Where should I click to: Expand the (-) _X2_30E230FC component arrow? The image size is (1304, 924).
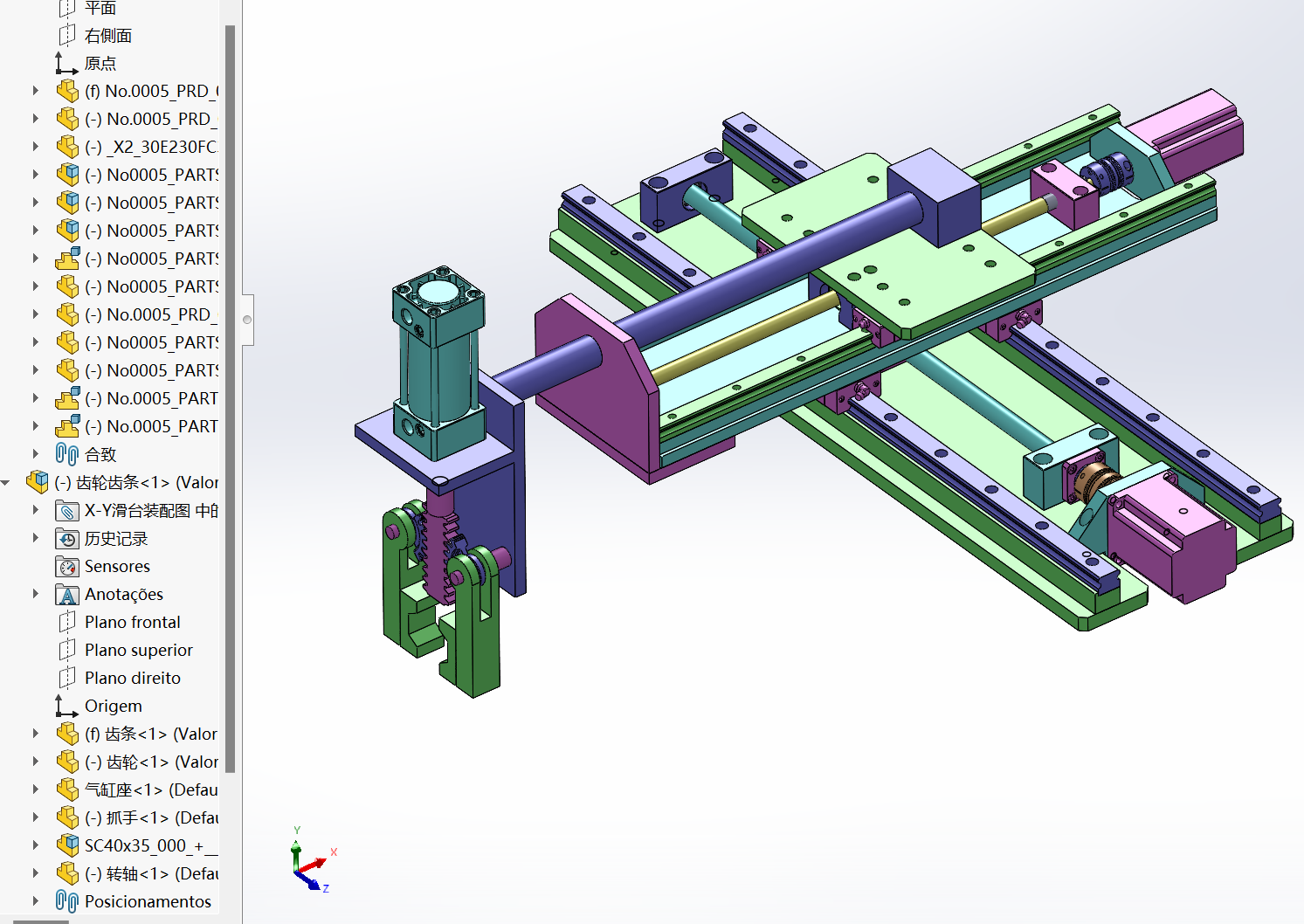pos(35,147)
